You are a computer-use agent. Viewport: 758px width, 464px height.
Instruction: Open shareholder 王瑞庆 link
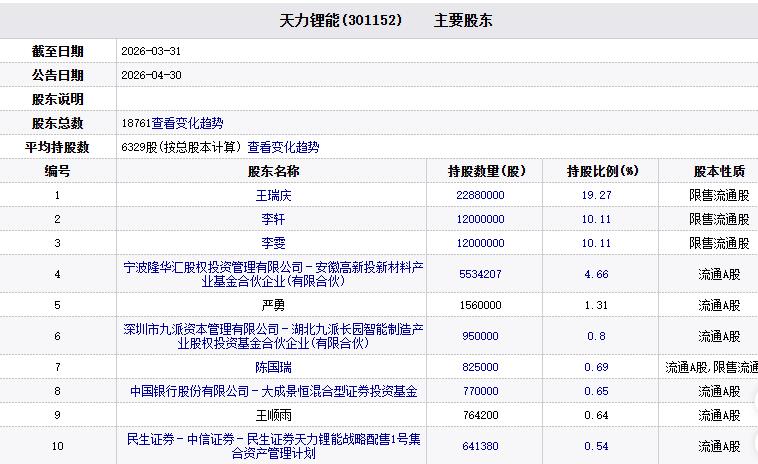[x=274, y=195]
